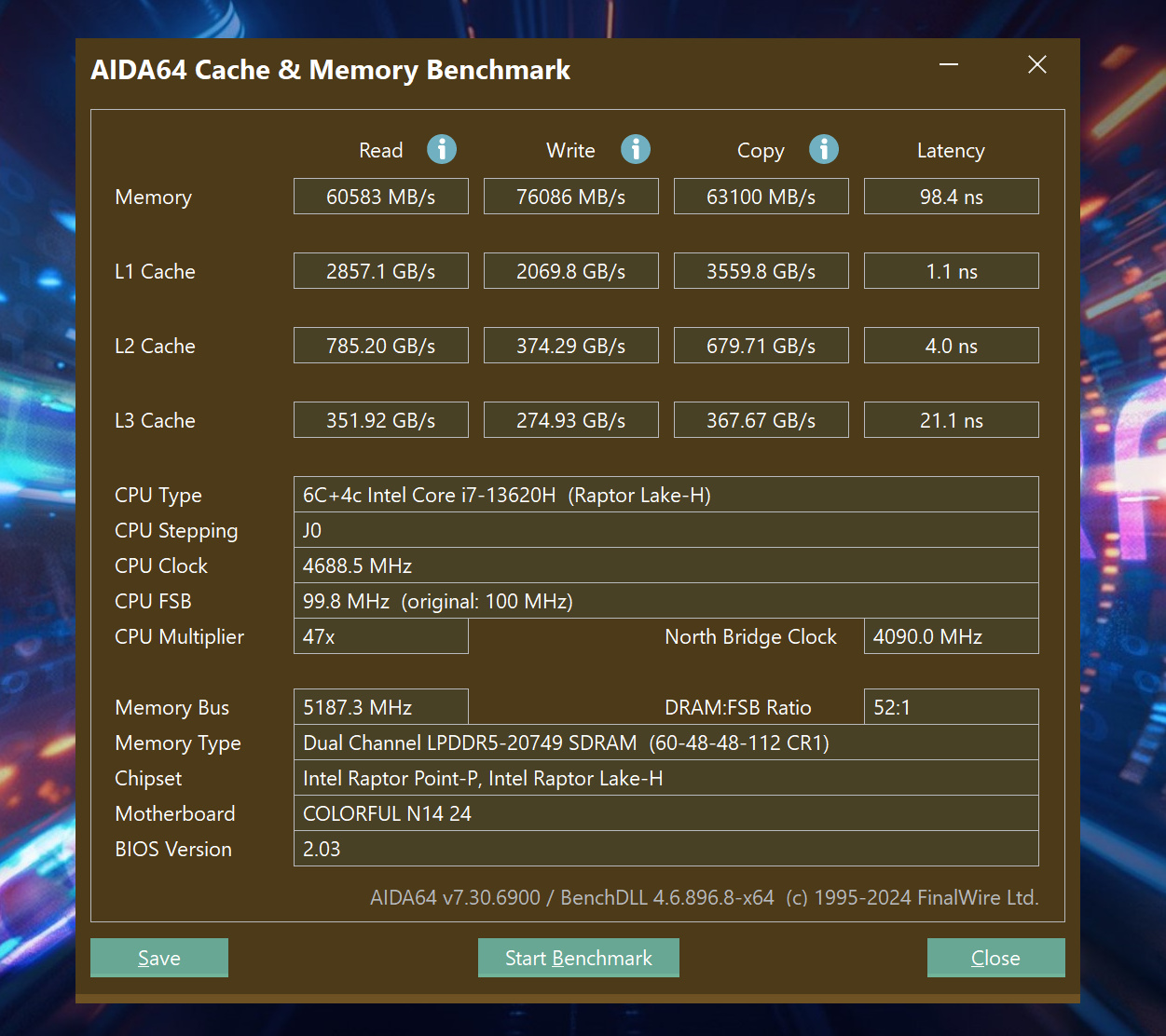Click Memory Type LPDDR5-20749 field
This screenshot has height=1036, width=1166.
[666, 743]
